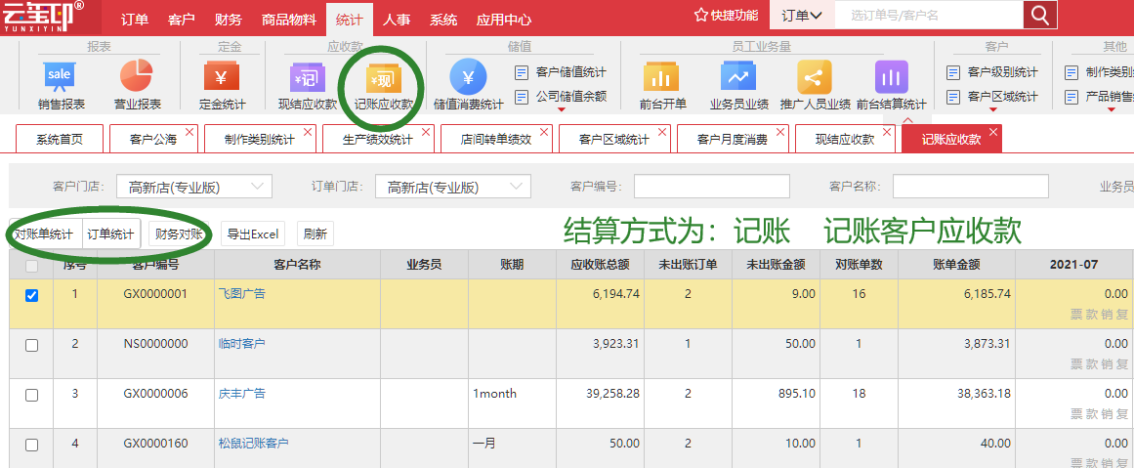Image resolution: width=1134 pixels, height=468 pixels.
Task: Open the 人事 top menu
Action: (x=396, y=20)
